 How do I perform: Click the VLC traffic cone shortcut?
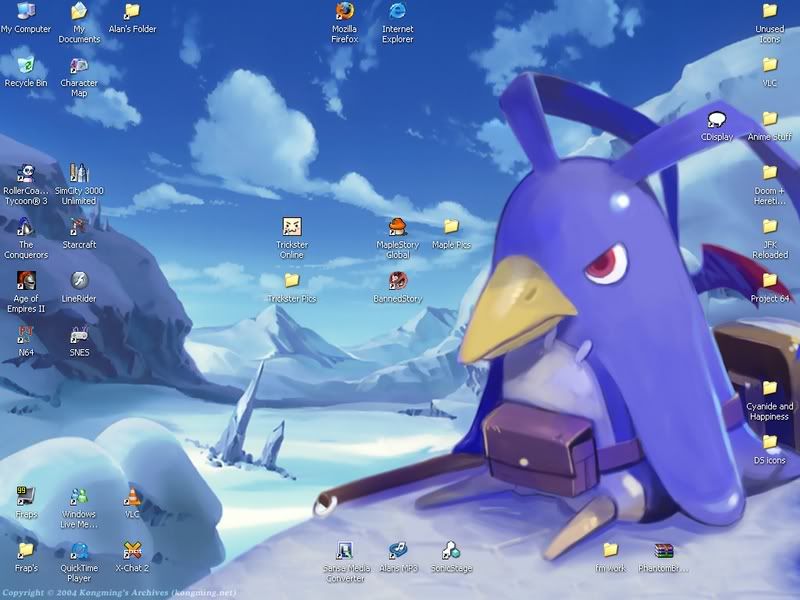(132, 503)
